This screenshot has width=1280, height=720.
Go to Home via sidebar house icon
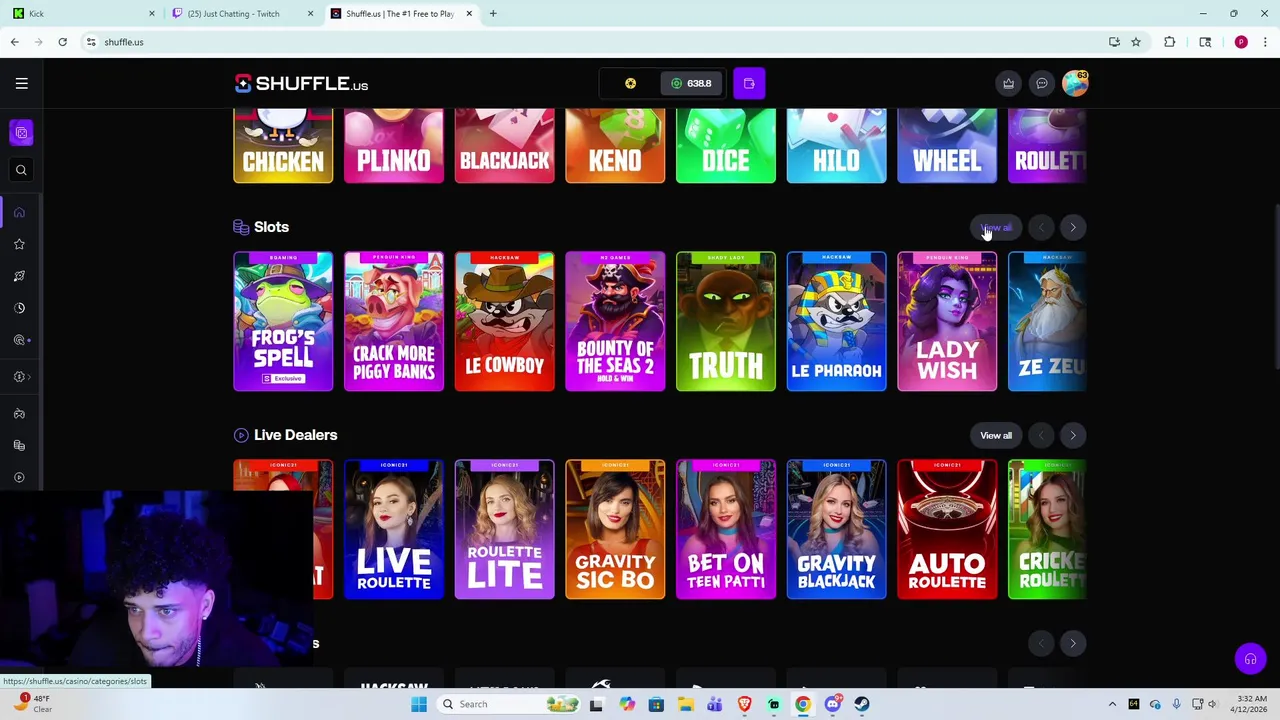(x=19, y=212)
